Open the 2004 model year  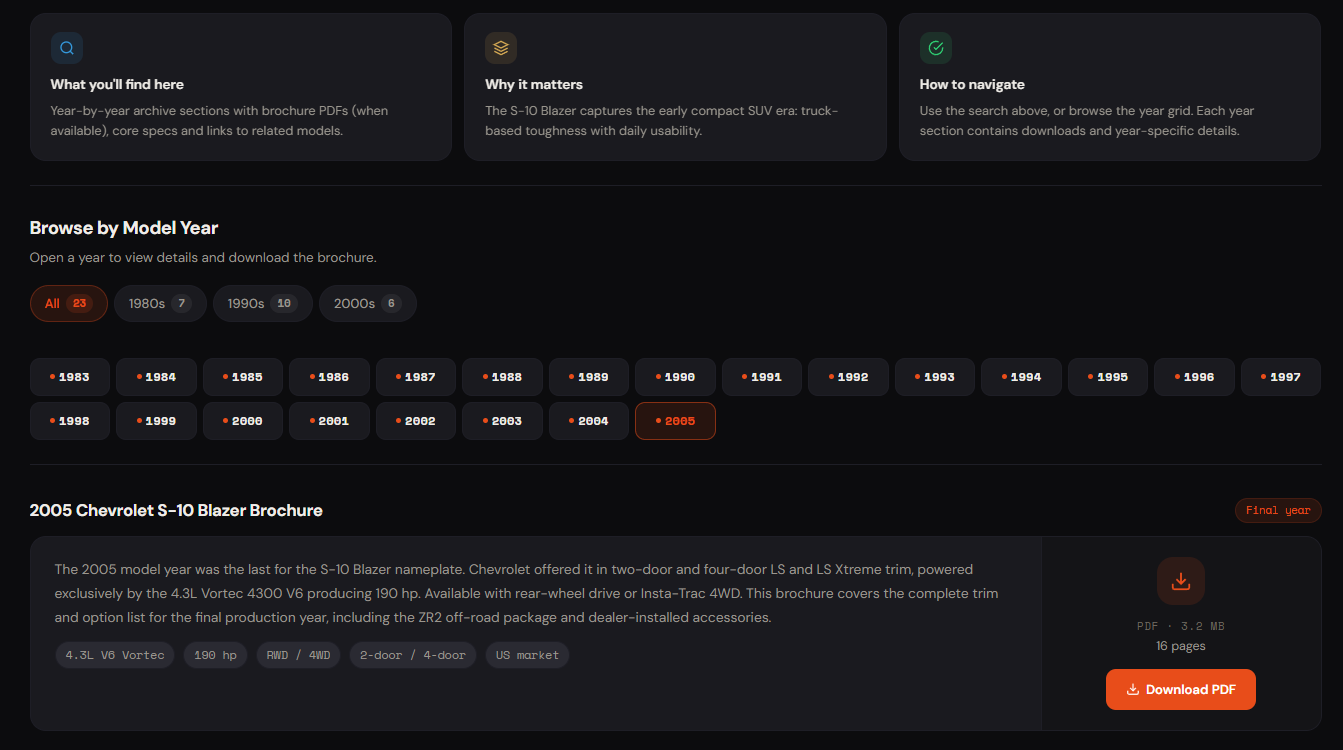[x=589, y=421]
